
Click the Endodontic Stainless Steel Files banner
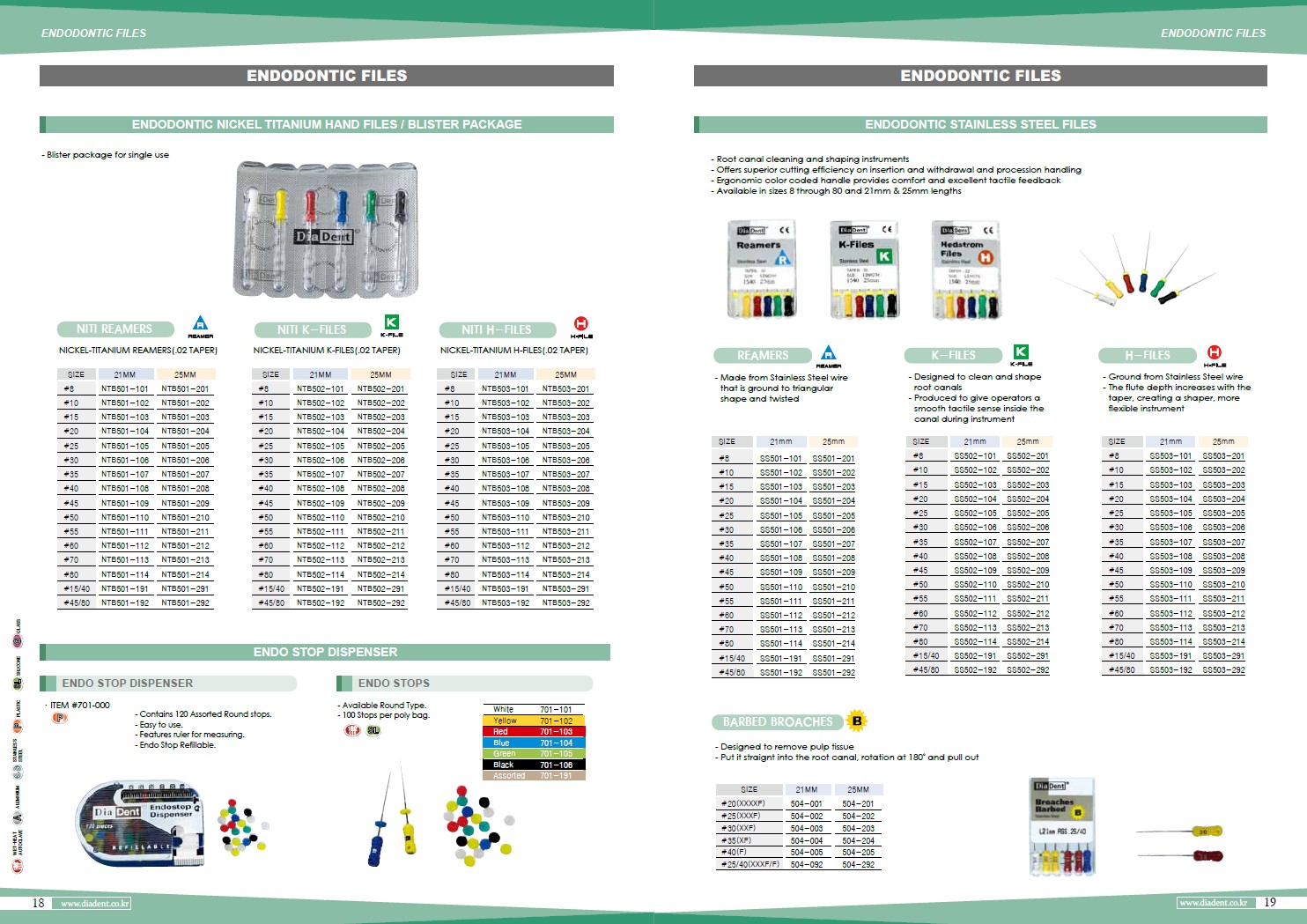(980, 124)
